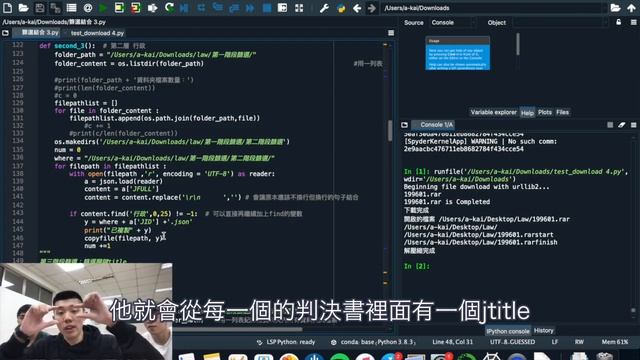
Task: Open the PYTHONPATH manager icon
Action: tap(341, 8)
